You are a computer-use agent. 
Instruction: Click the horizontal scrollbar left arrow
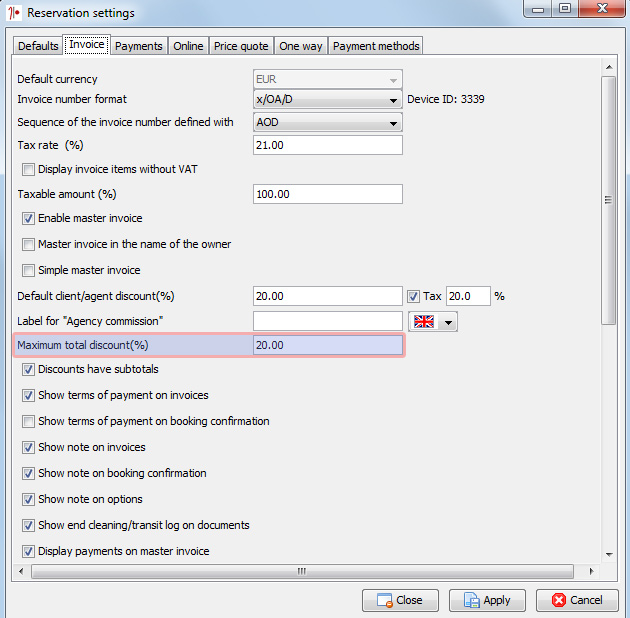[x=21, y=571]
